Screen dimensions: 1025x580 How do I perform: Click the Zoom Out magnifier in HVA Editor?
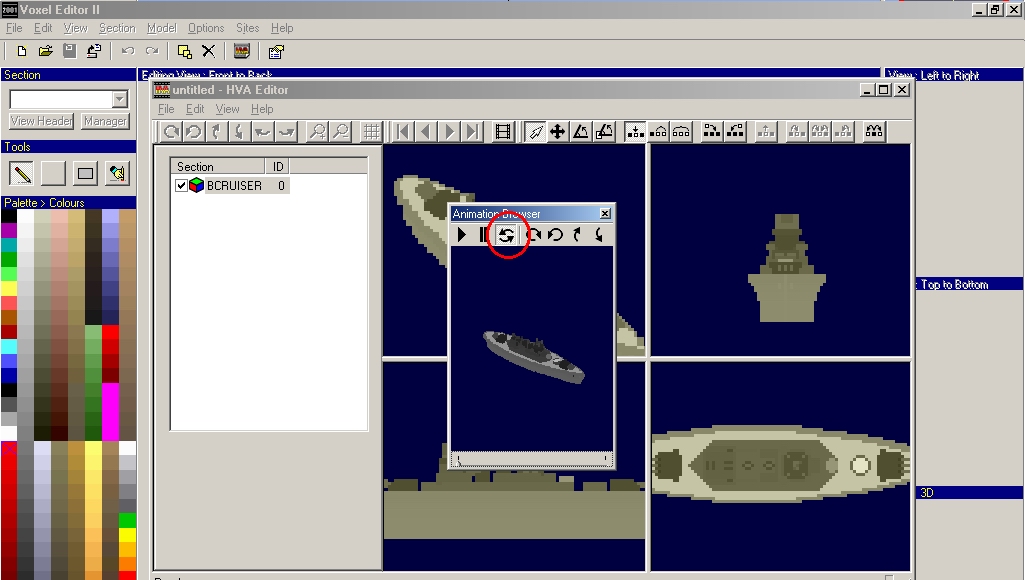point(341,132)
